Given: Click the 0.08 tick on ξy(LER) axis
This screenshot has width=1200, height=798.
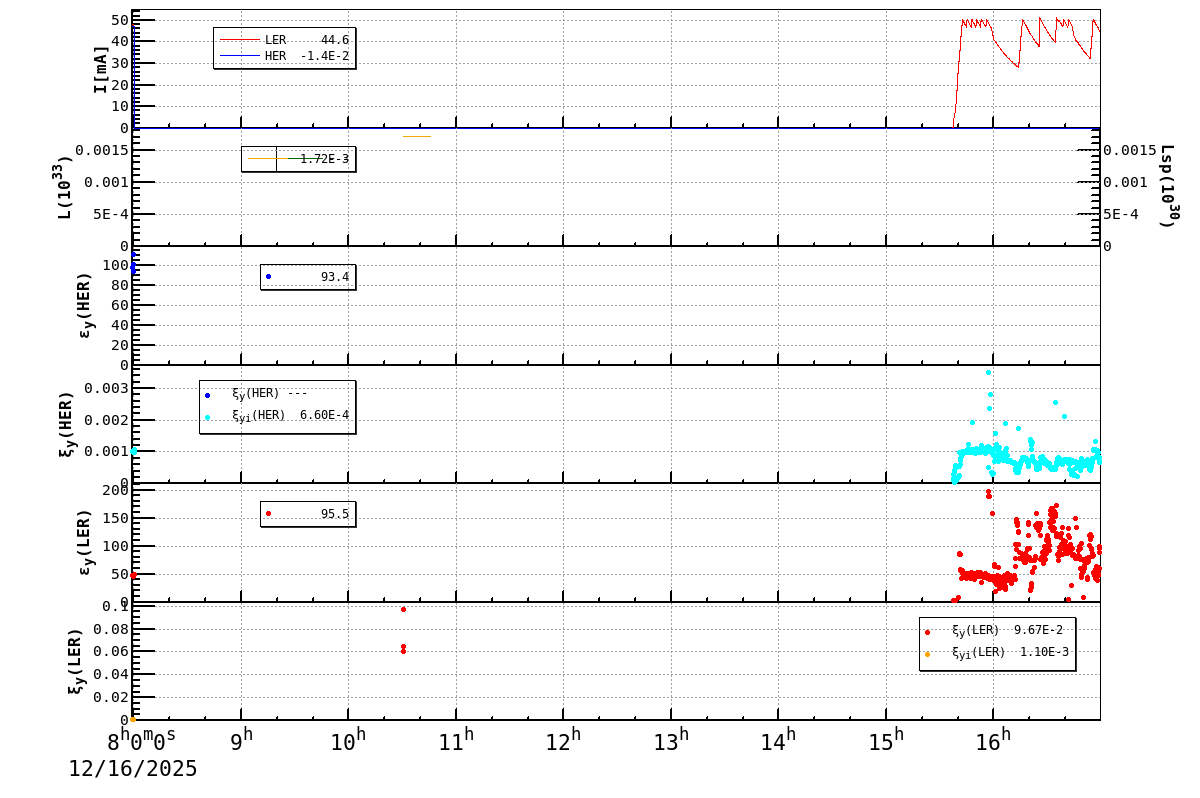Looking at the screenshot, I should [x=111, y=629].
